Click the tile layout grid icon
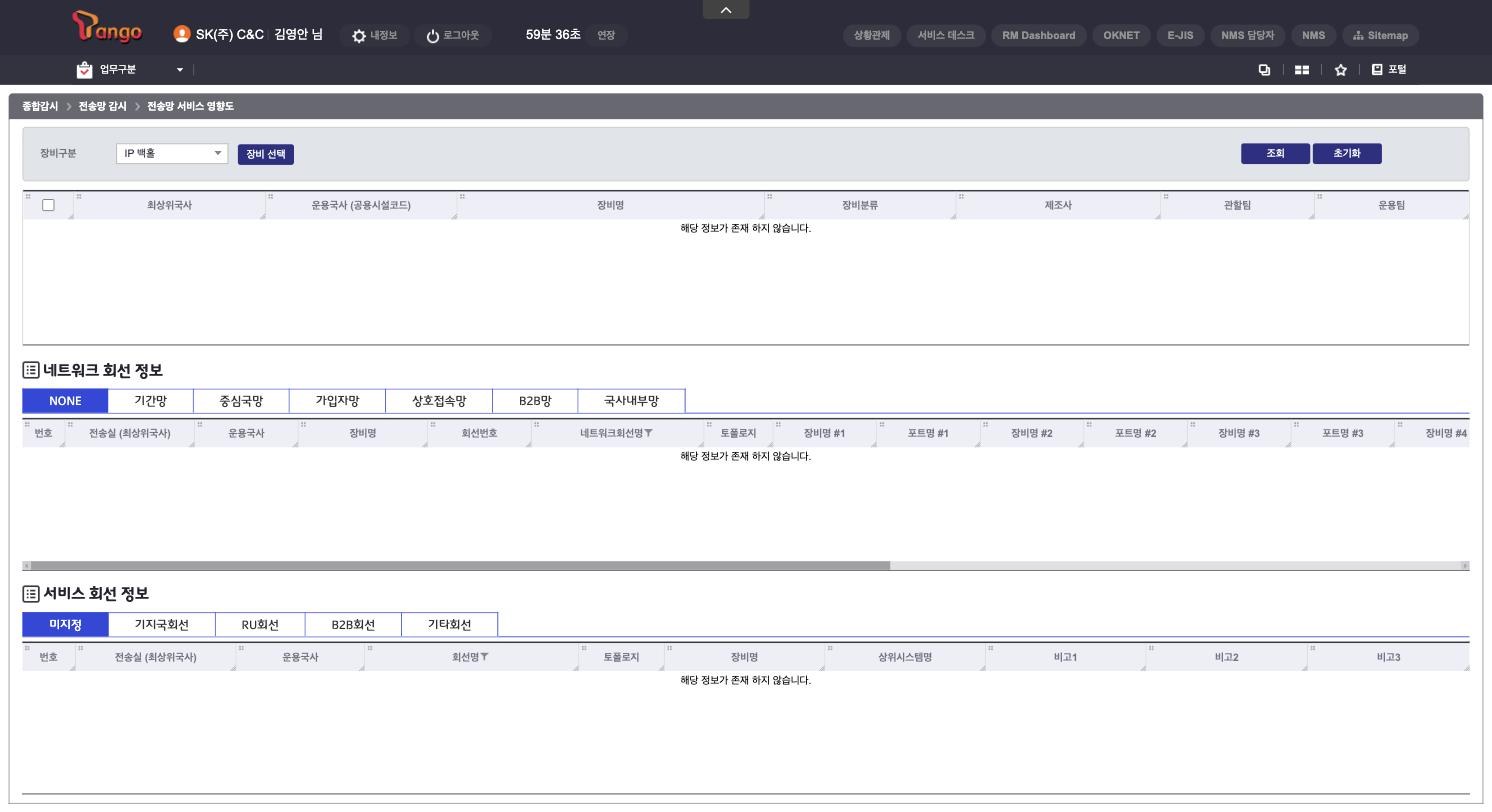 (x=1302, y=70)
